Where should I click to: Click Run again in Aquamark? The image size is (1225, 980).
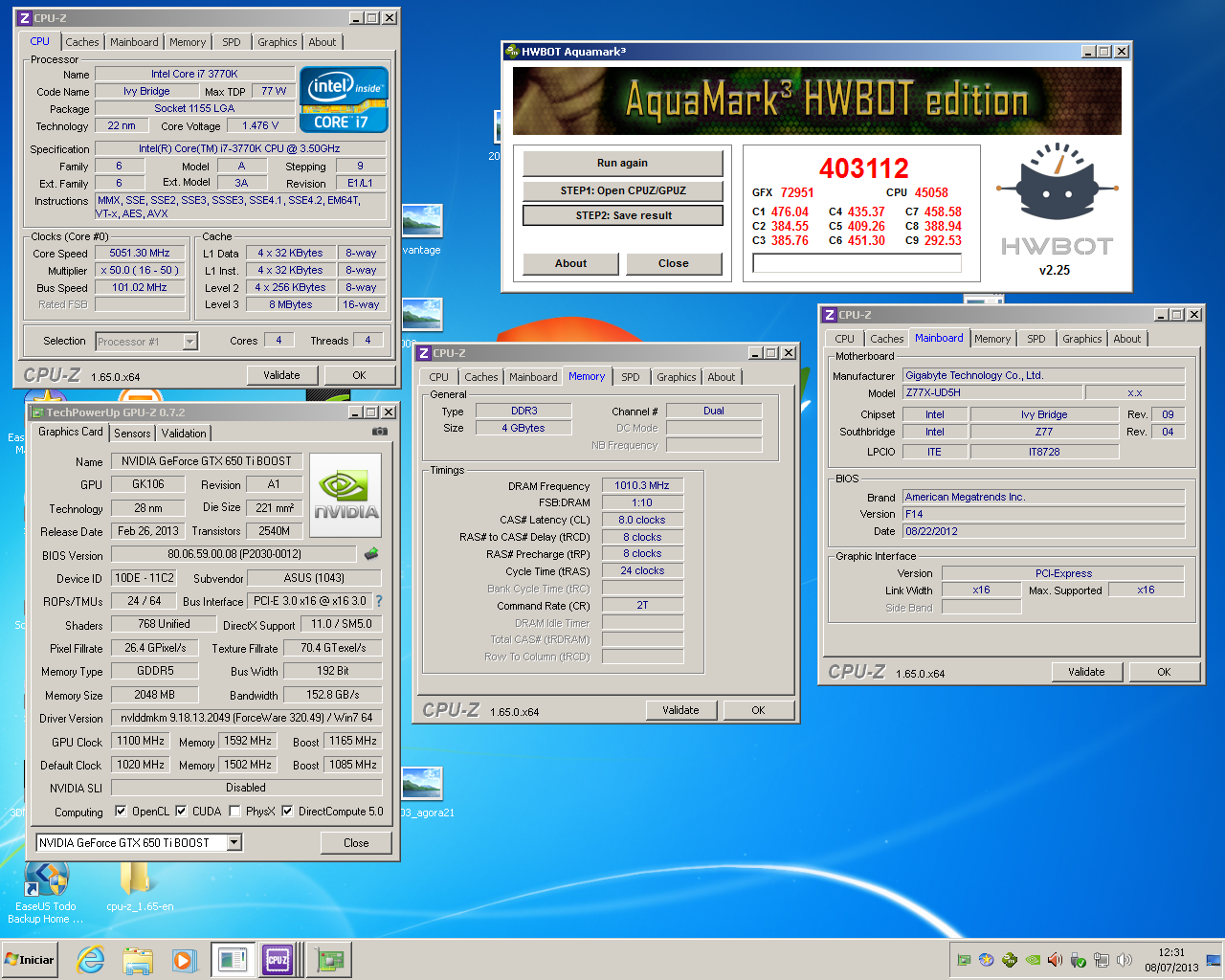622,163
